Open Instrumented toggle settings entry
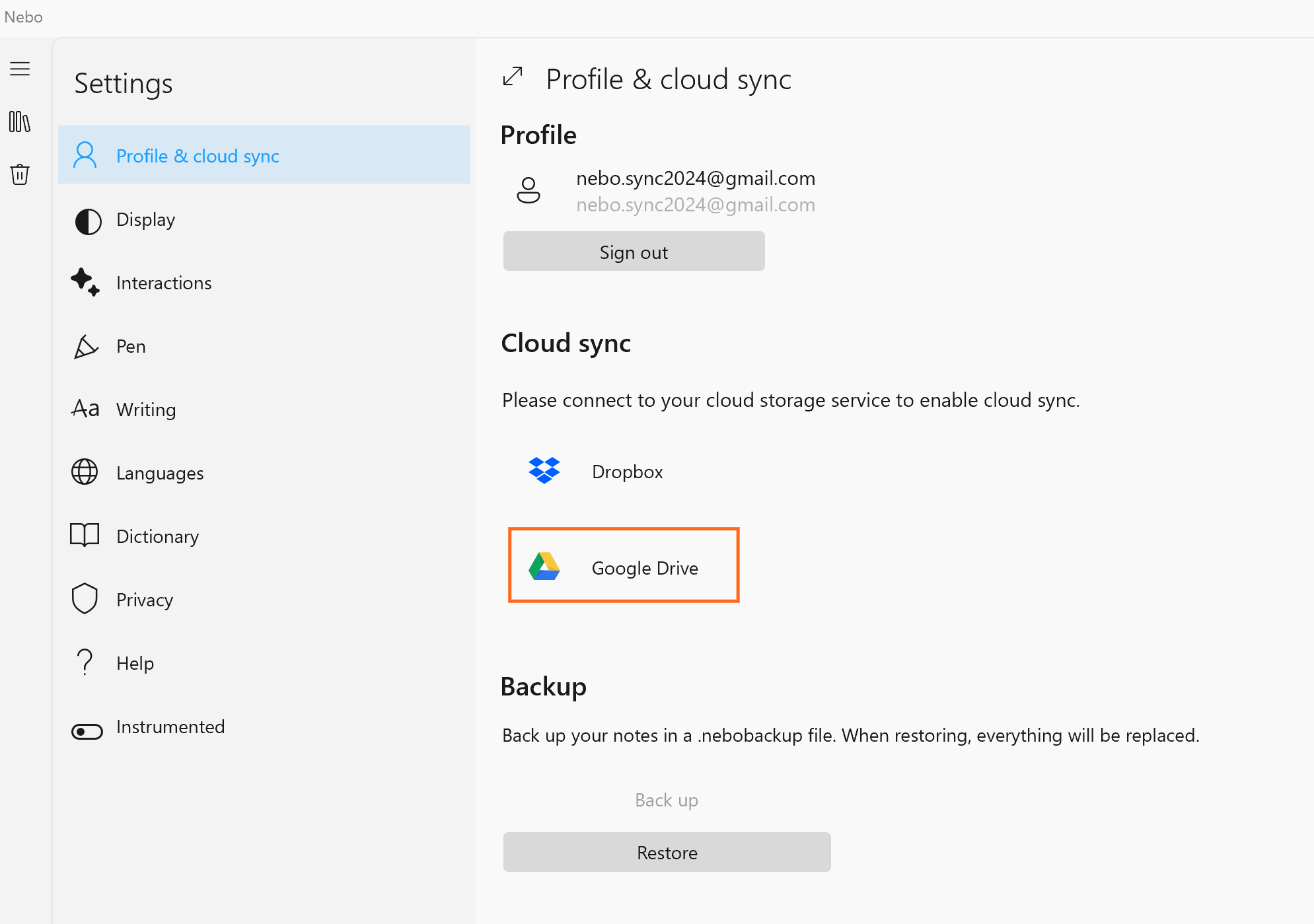The image size is (1314, 924). point(170,727)
